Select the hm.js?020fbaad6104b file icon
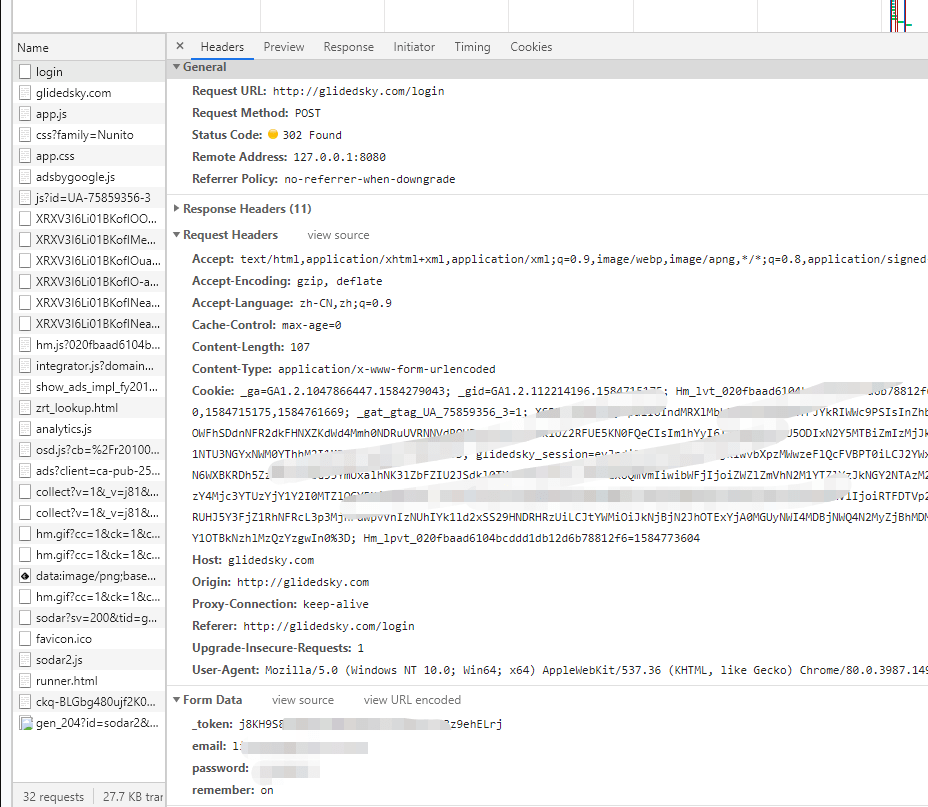This screenshot has width=928, height=807. click(25, 344)
